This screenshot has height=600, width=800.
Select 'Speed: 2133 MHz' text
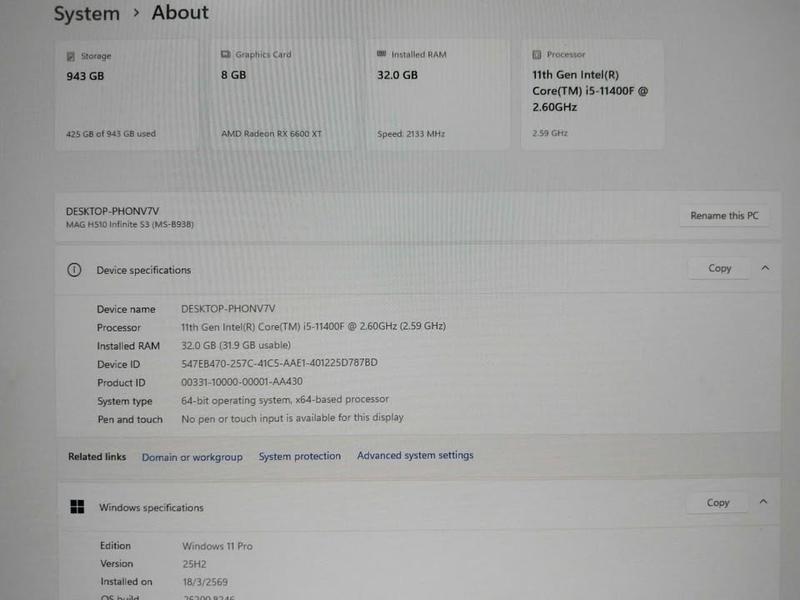click(411, 134)
